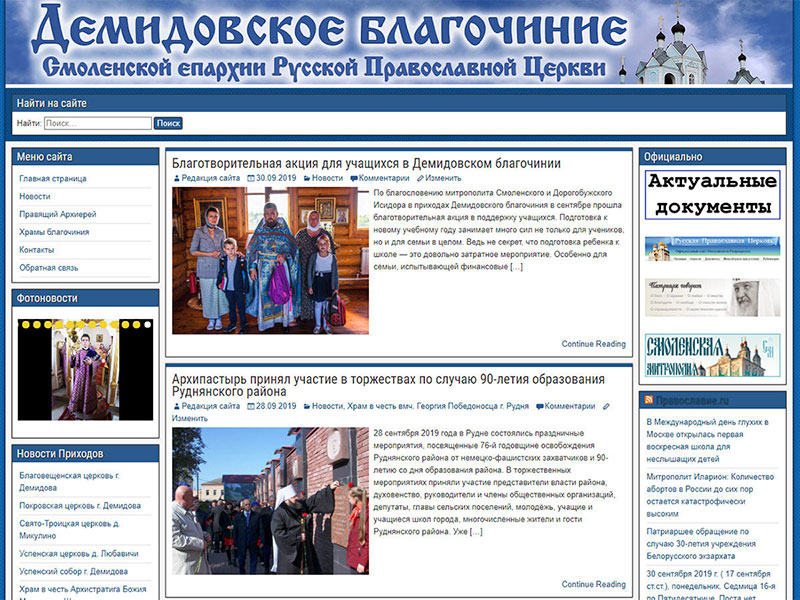
Task: Click the author icon beside the 28.09.2019 post
Action: [177, 407]
